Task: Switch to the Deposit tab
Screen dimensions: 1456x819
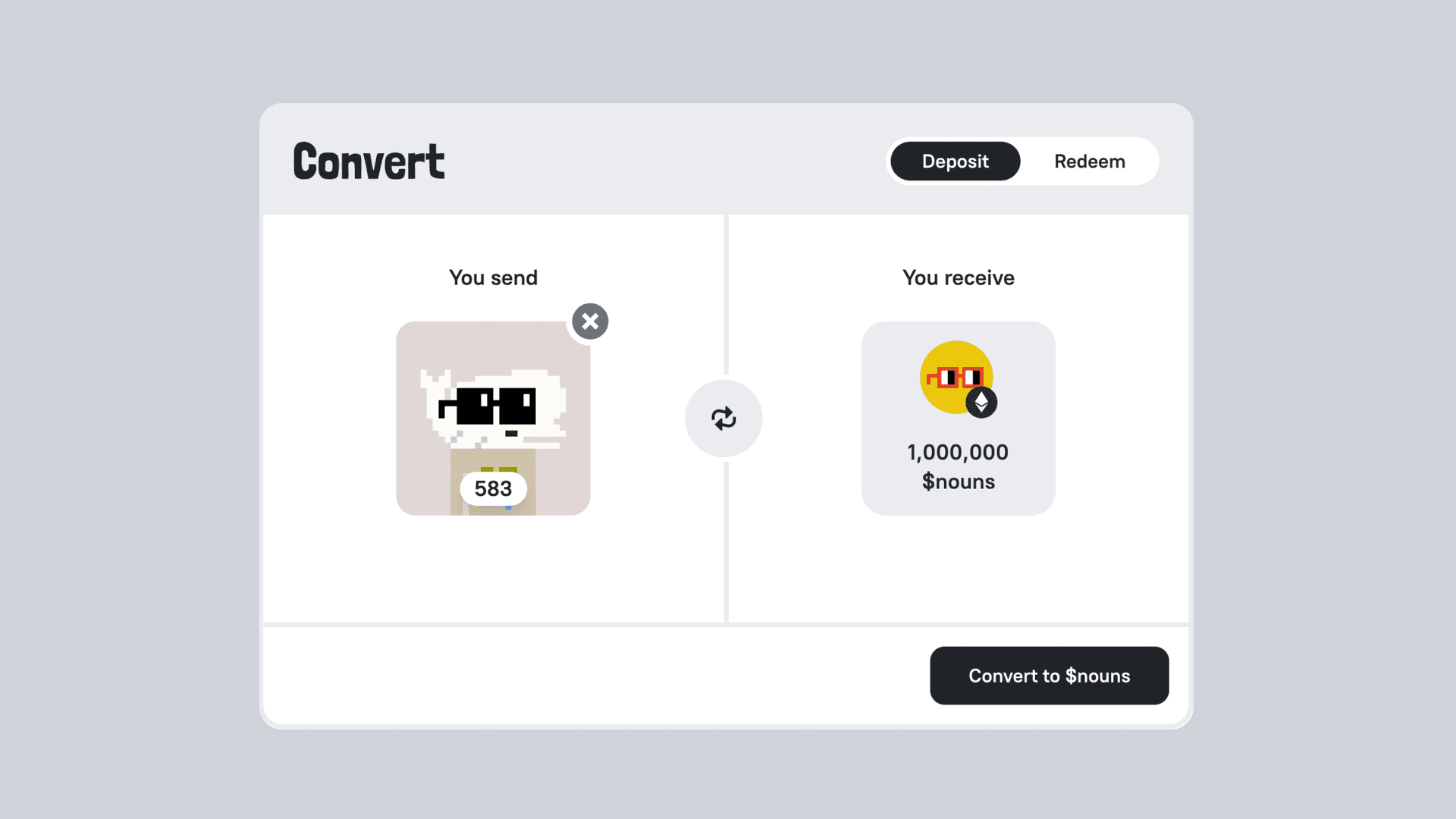Action: coord(955,162)
